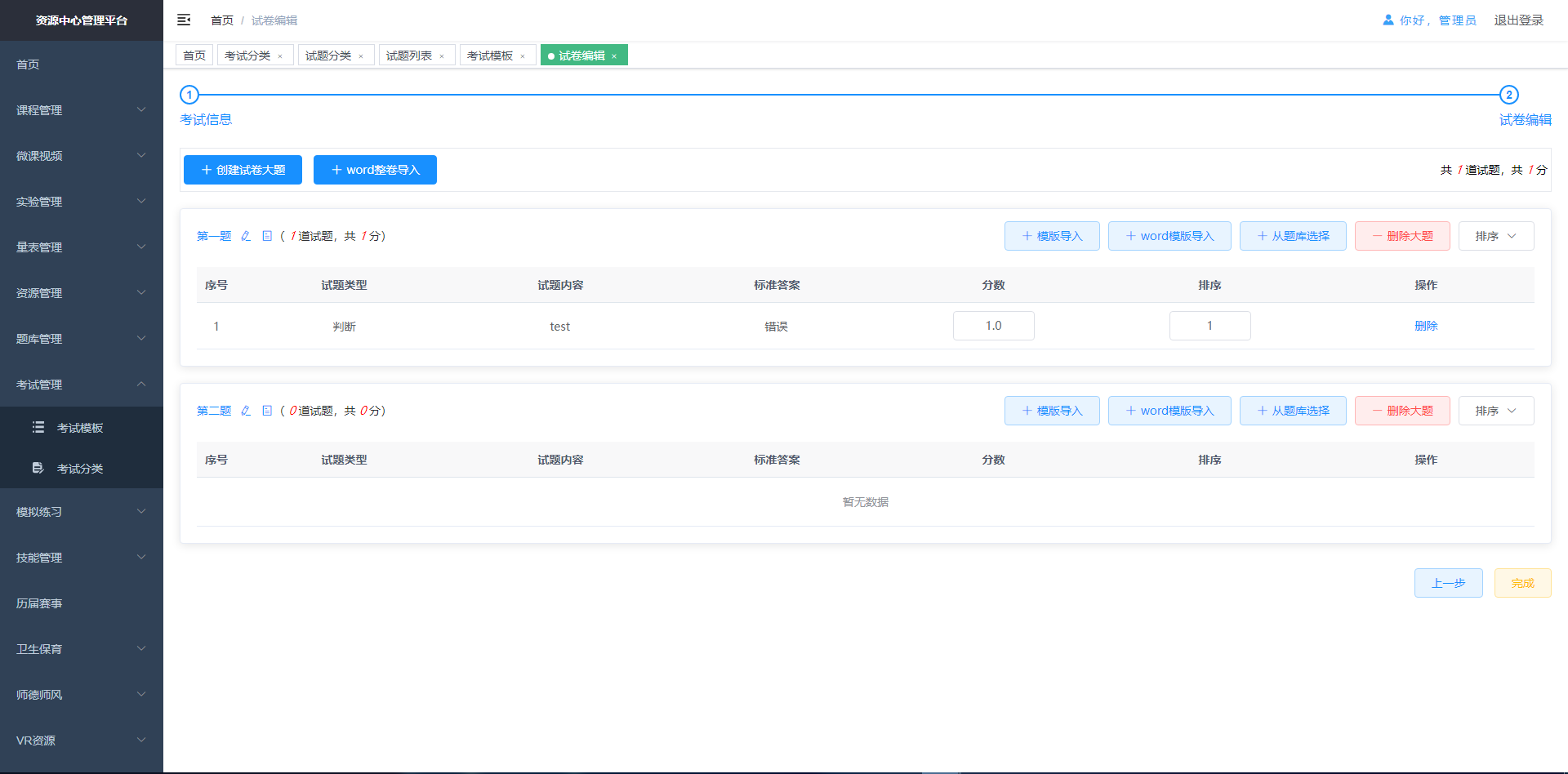Screen dimensions: 1568x774
Task: Click the score field showing 1.0
Action: tap(994, 326)
